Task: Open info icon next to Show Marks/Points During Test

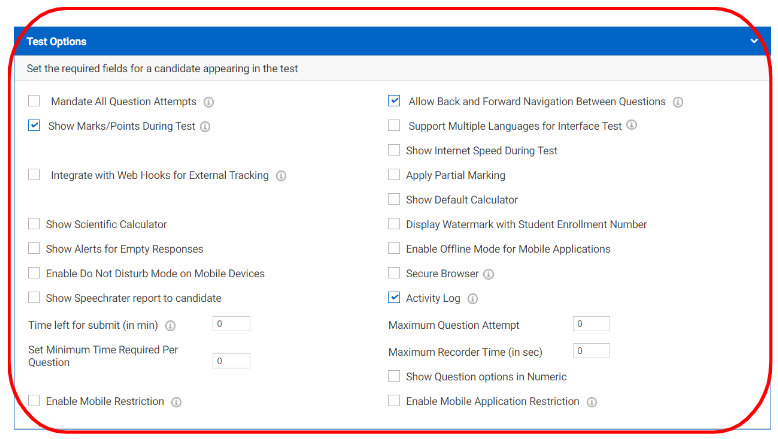Action: [x=205, y=127]
